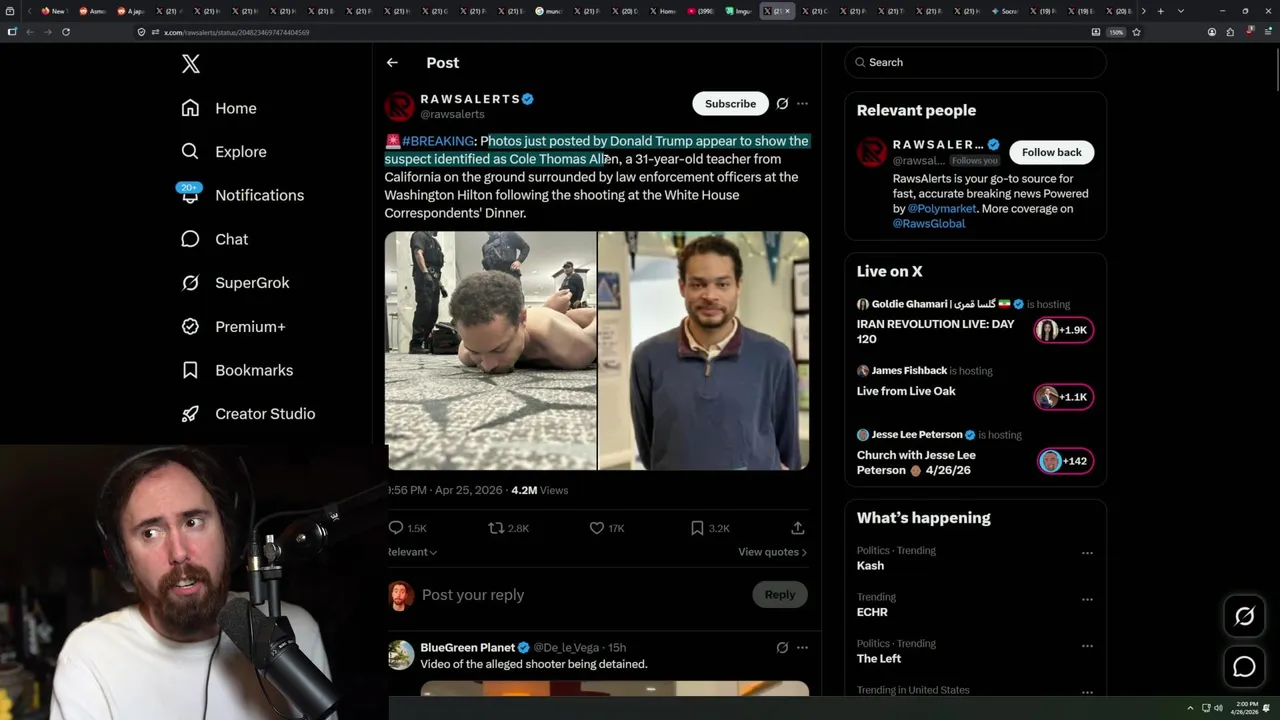Open more options for Kash trend
This screenshot has height=720, width=1280.
pyautogui.click(x=1087, y=553)
